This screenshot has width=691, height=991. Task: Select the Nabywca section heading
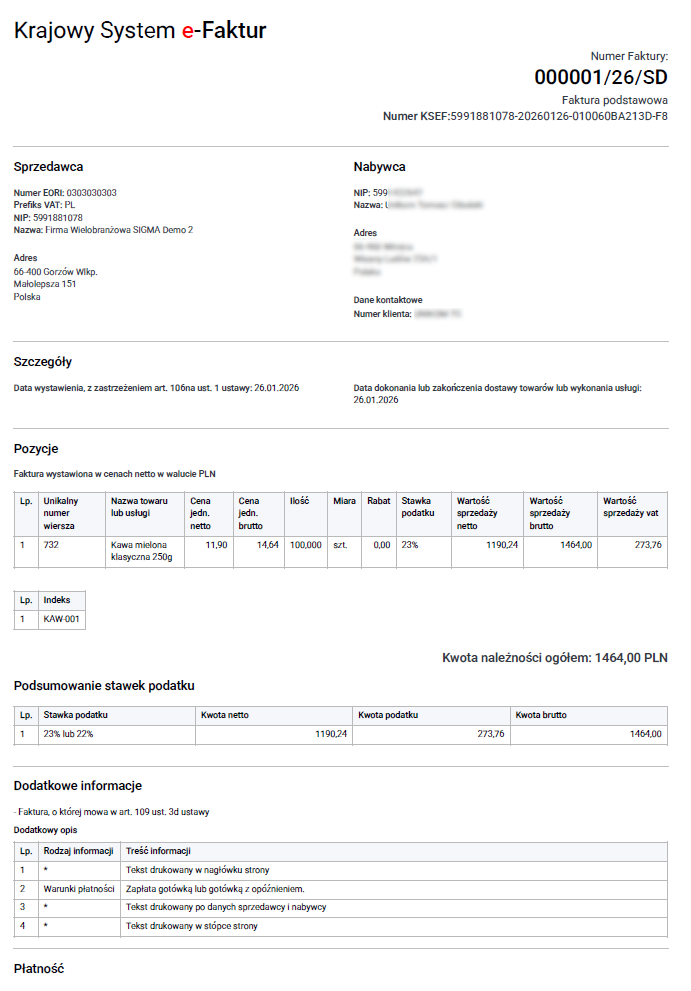pos(379,167)
